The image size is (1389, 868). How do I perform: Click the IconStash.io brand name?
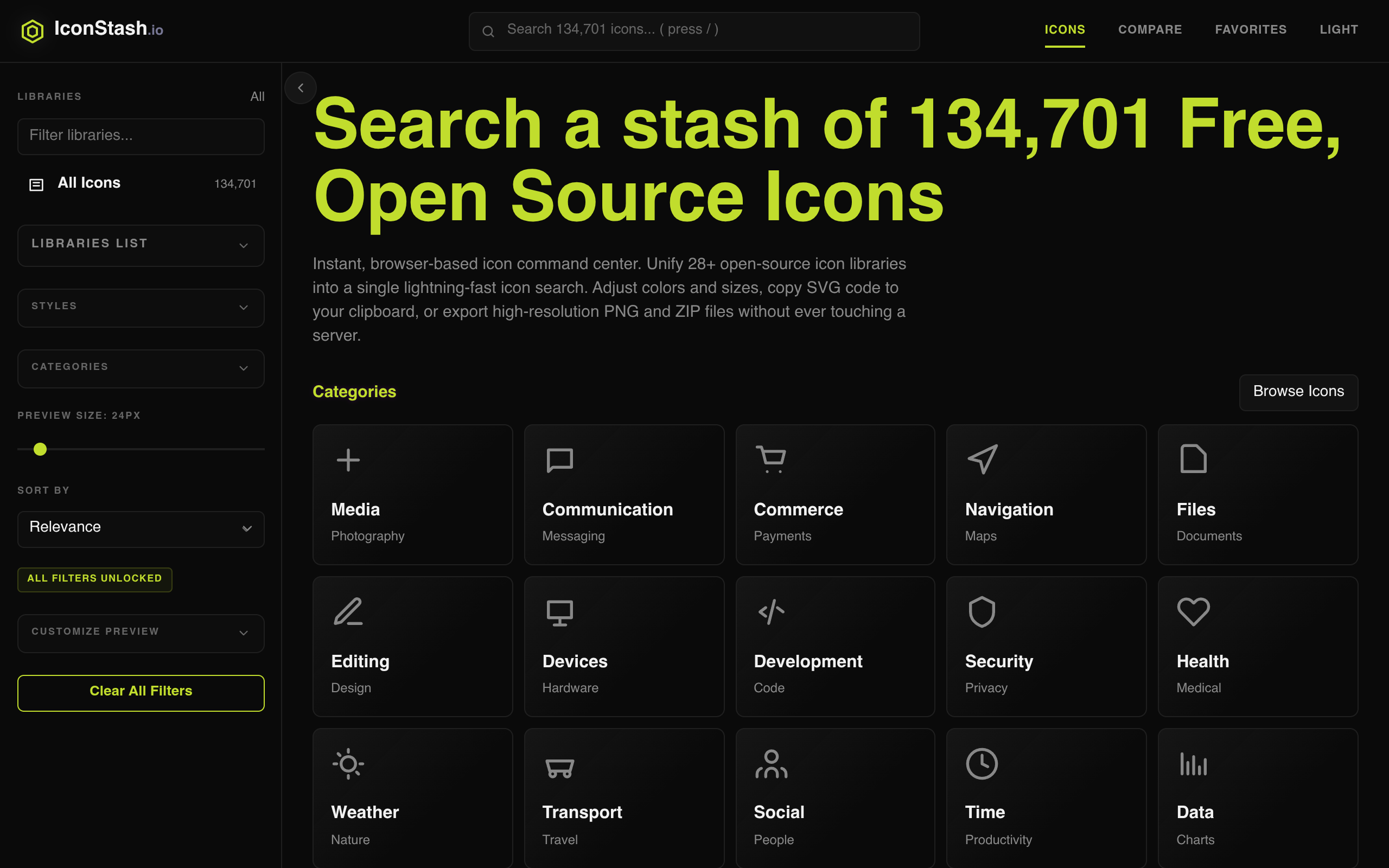(x=109, y=29)
